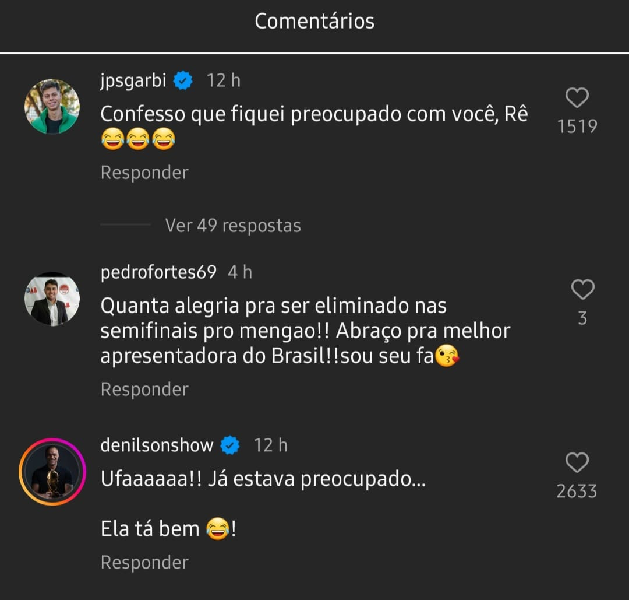The image size is (629, 600).
Task: Tap the heart on pedrofortes69's comment
Action: [x=582, y=290]
